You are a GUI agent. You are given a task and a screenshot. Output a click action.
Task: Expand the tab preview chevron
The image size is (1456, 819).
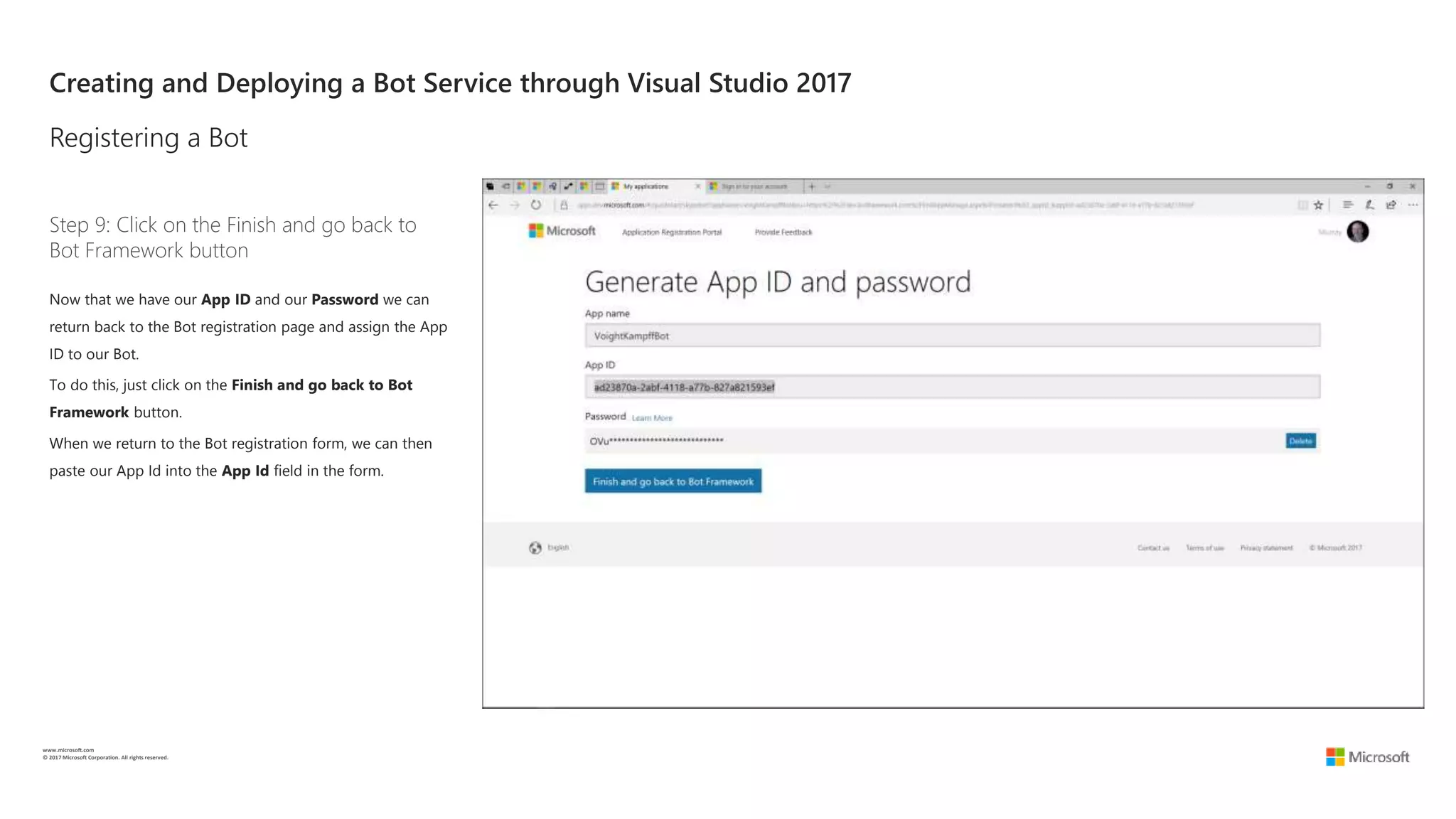coord(828,187)
